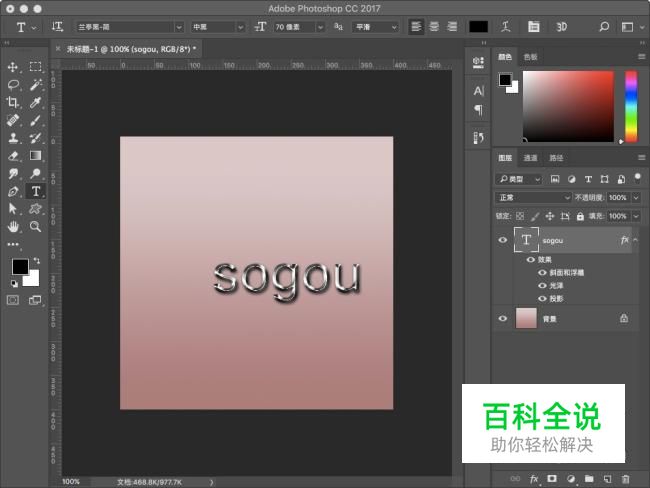Select the Dodge tool
Screen dimensions: 650x488
[x=35, y=173]
